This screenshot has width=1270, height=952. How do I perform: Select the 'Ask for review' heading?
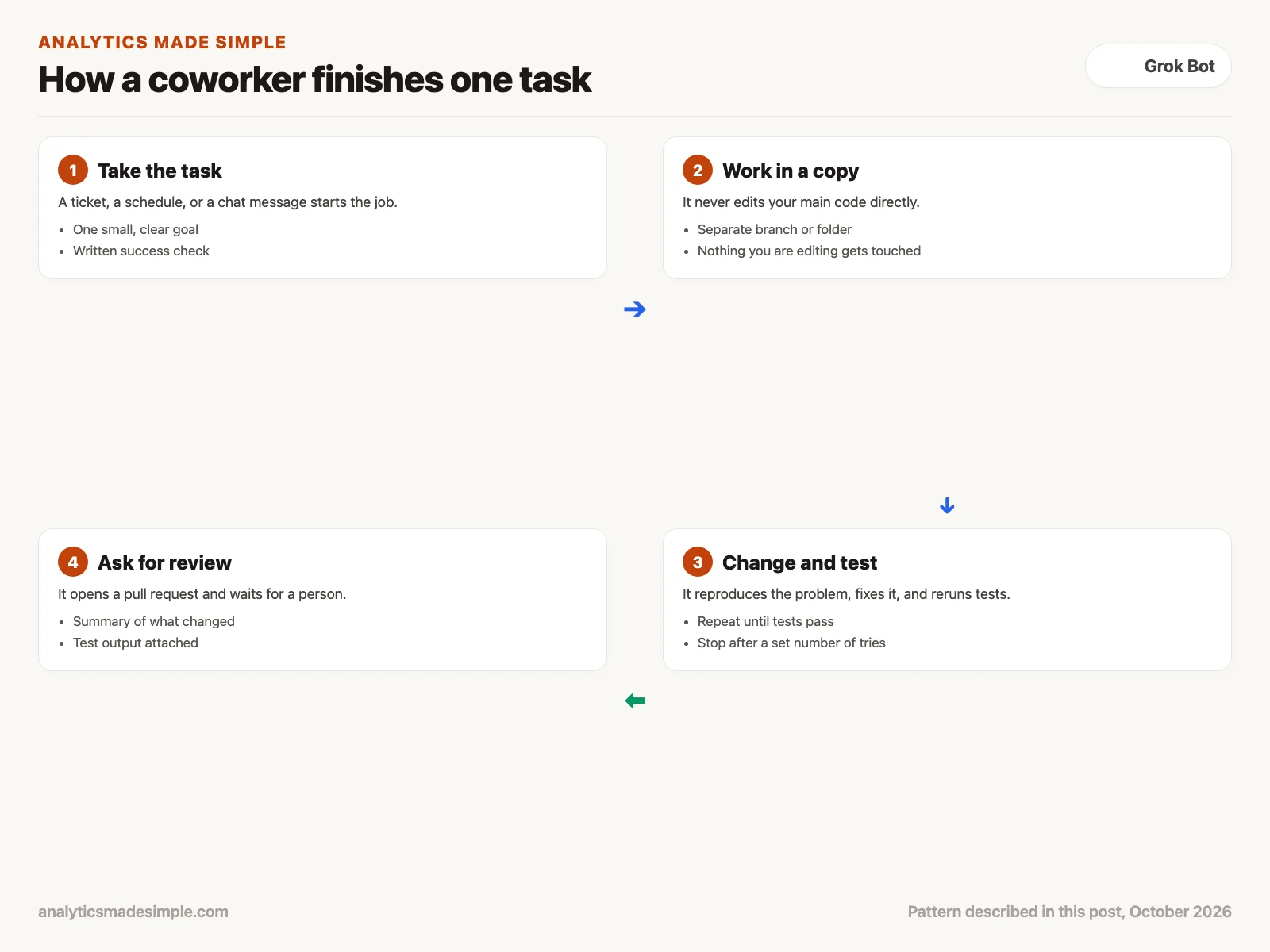coord(164,562)
